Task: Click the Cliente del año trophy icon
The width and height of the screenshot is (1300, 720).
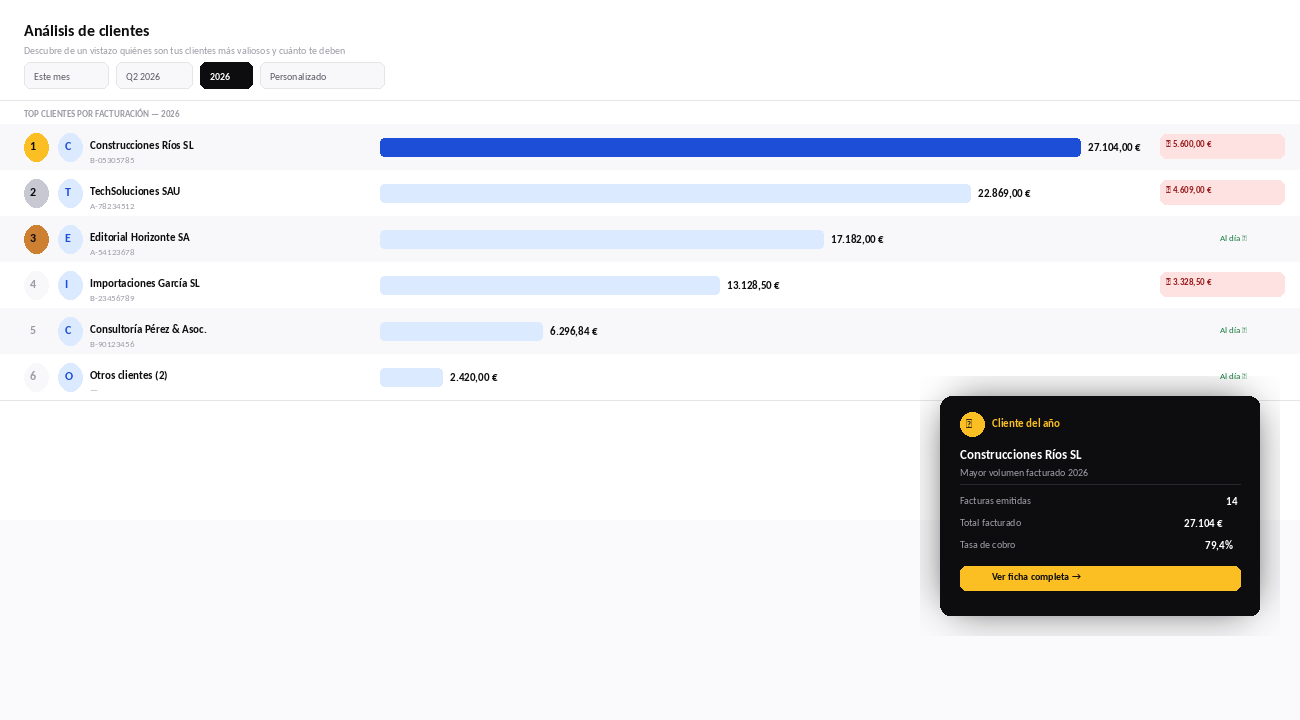Action: click(x=972, y=424)
